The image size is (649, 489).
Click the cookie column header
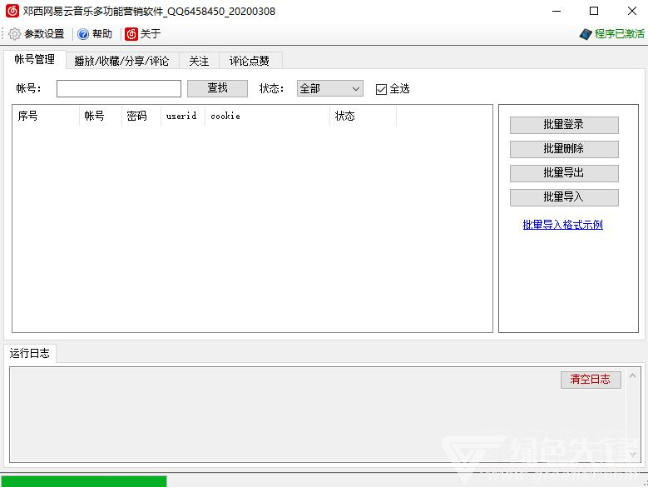267,116
